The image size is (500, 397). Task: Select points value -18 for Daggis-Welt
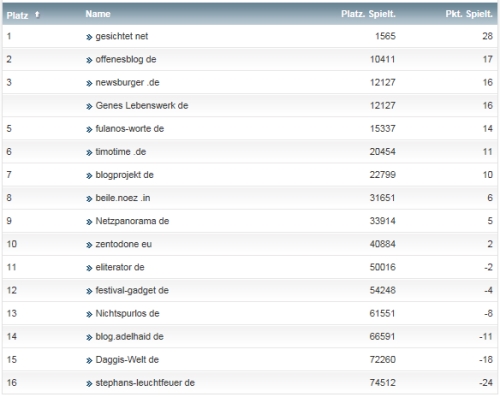pos(486,359)
